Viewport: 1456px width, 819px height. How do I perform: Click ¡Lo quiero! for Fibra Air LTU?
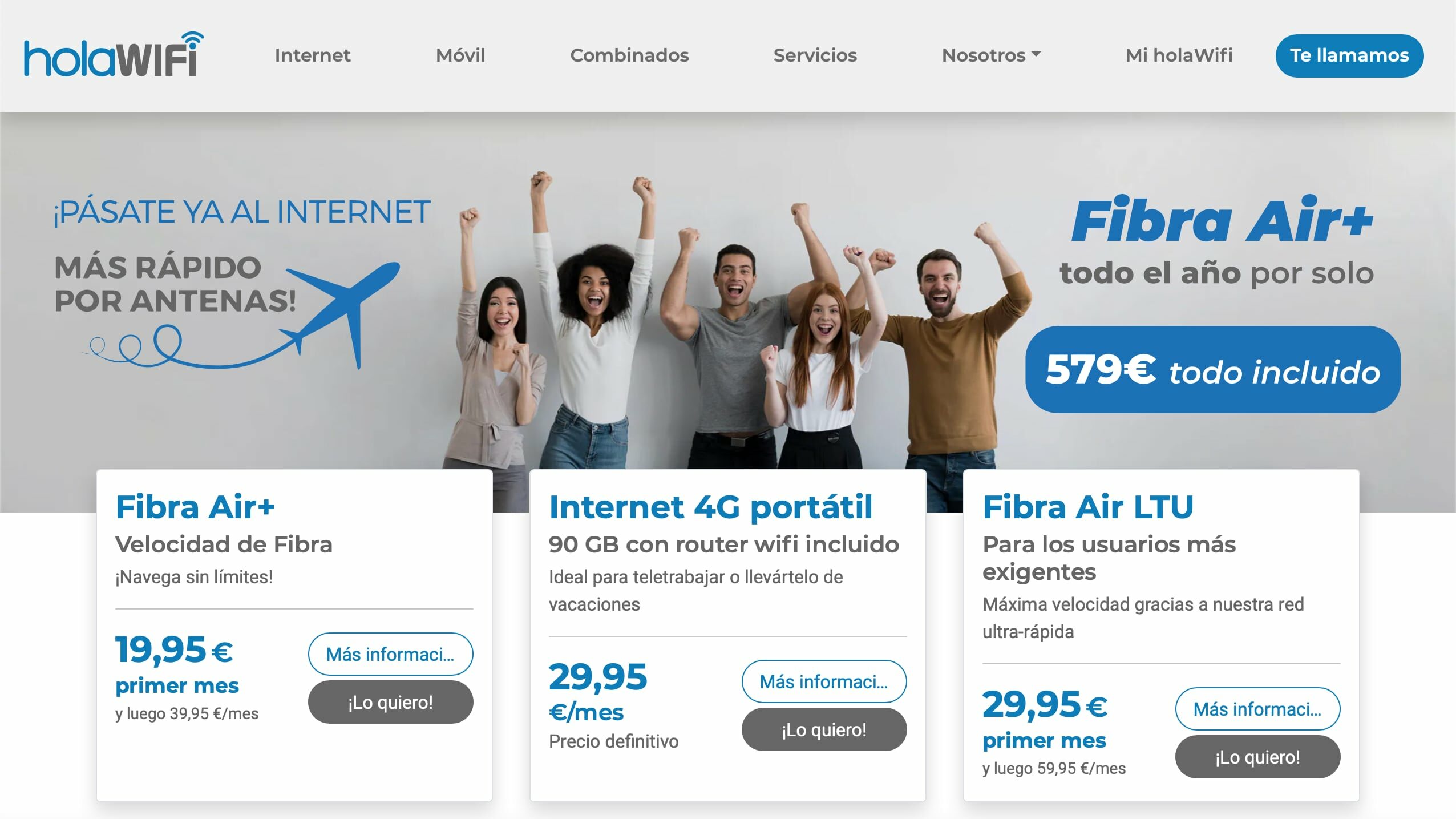[1257, 757]
